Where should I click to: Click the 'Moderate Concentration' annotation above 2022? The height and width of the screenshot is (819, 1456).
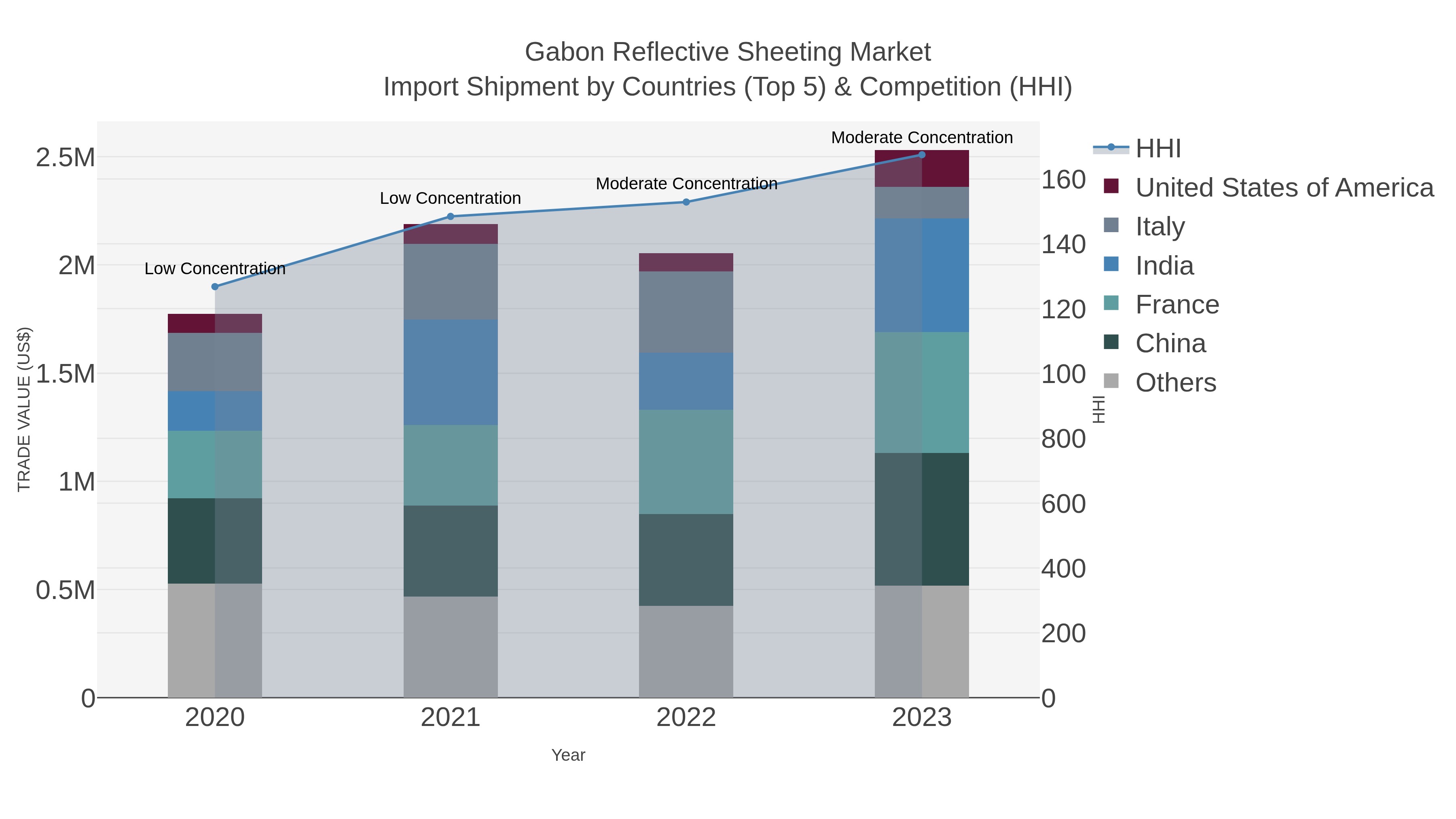click(x=687, y=184)
